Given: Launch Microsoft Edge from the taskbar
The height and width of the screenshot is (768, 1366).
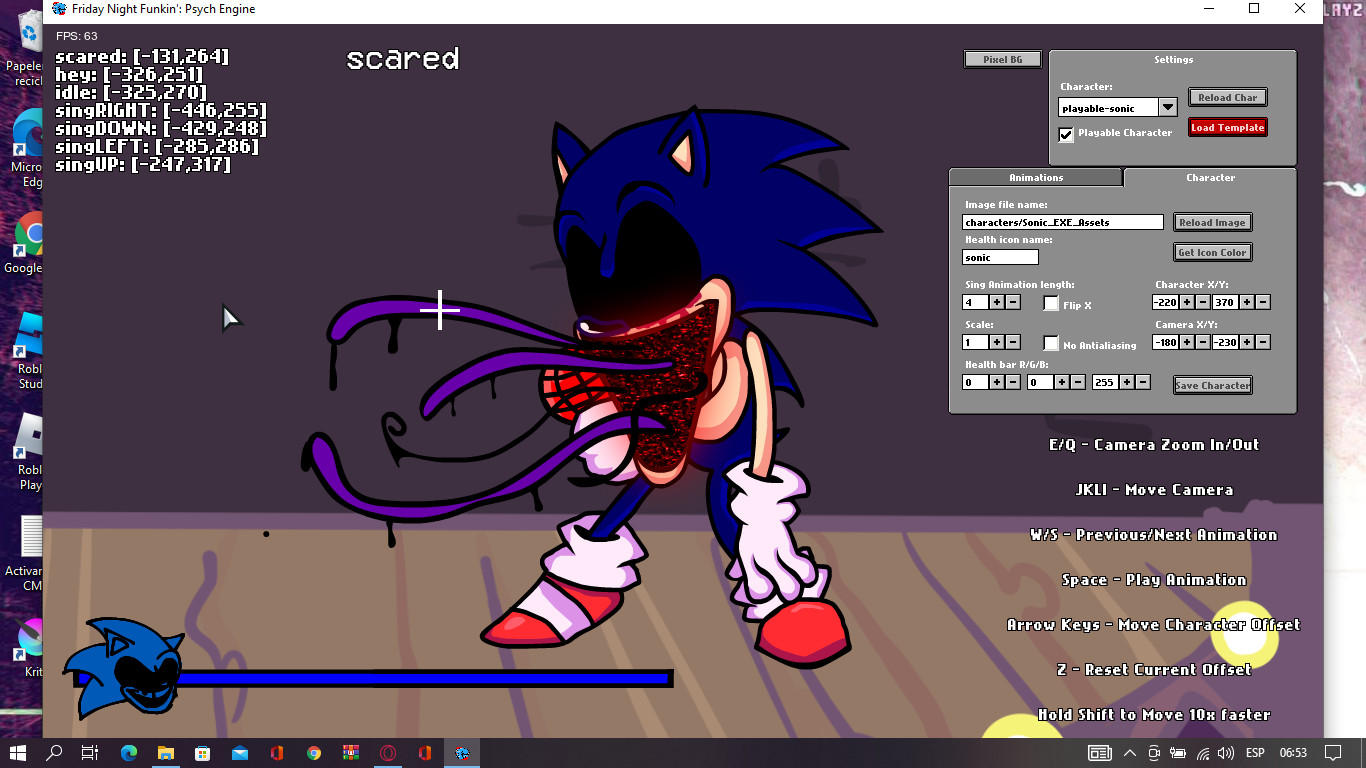Looking at the screenshot, I should (x=129, y=753).
